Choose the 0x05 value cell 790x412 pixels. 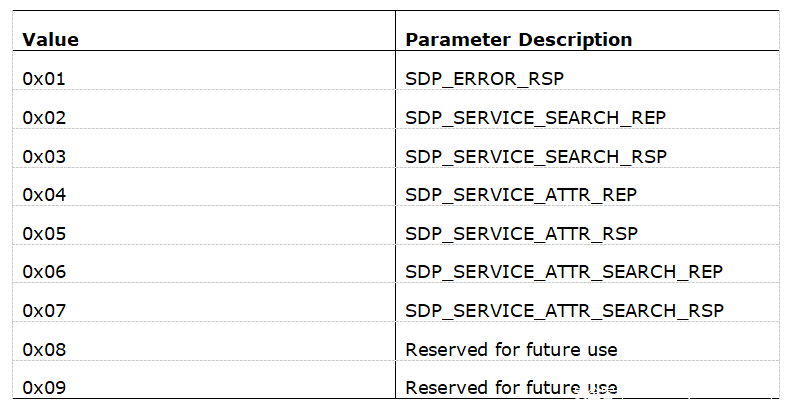[44, 233]
